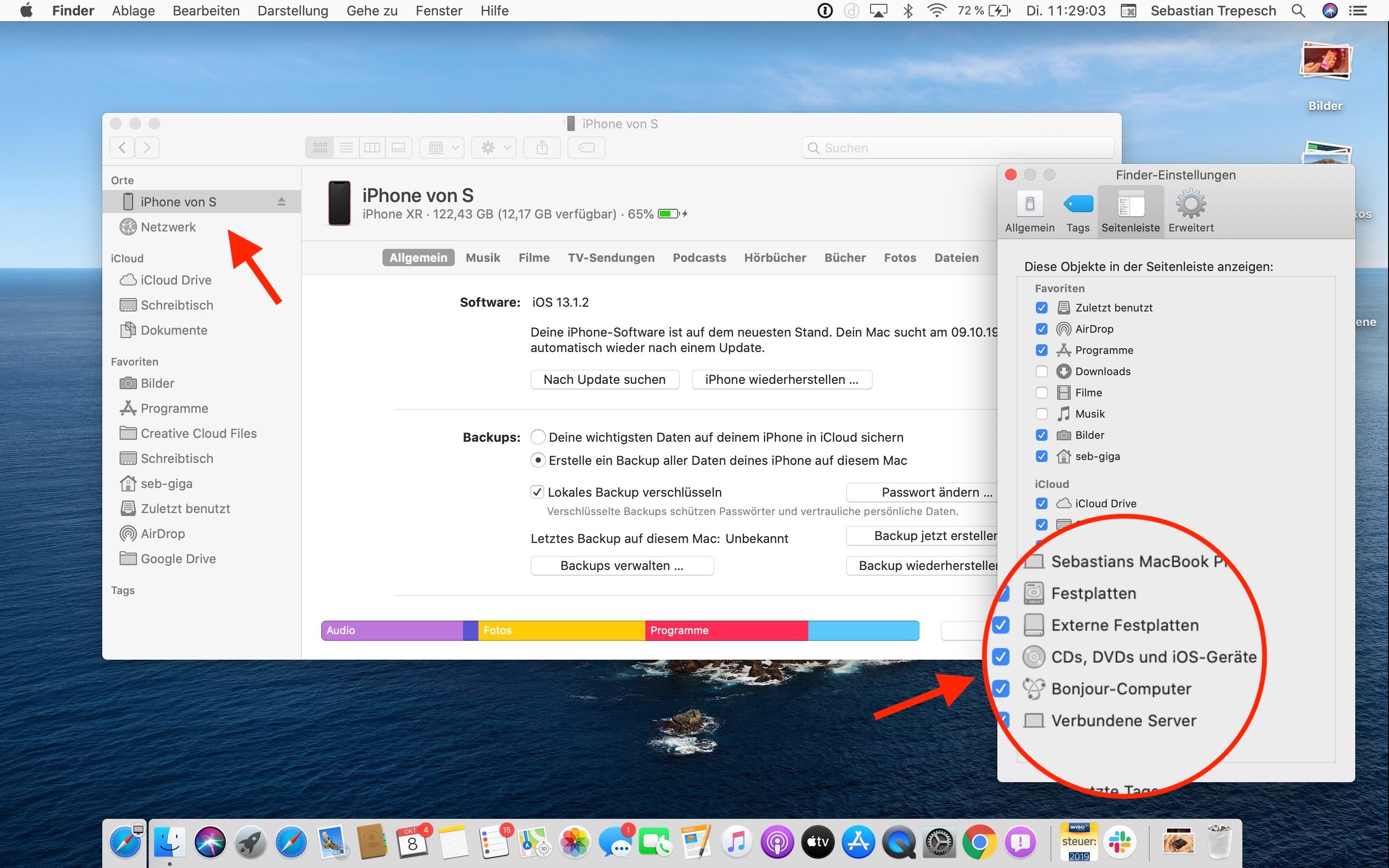Switch to the Musik tab
The width and height of the screenshot is (1389, 868).
[483, 258]
